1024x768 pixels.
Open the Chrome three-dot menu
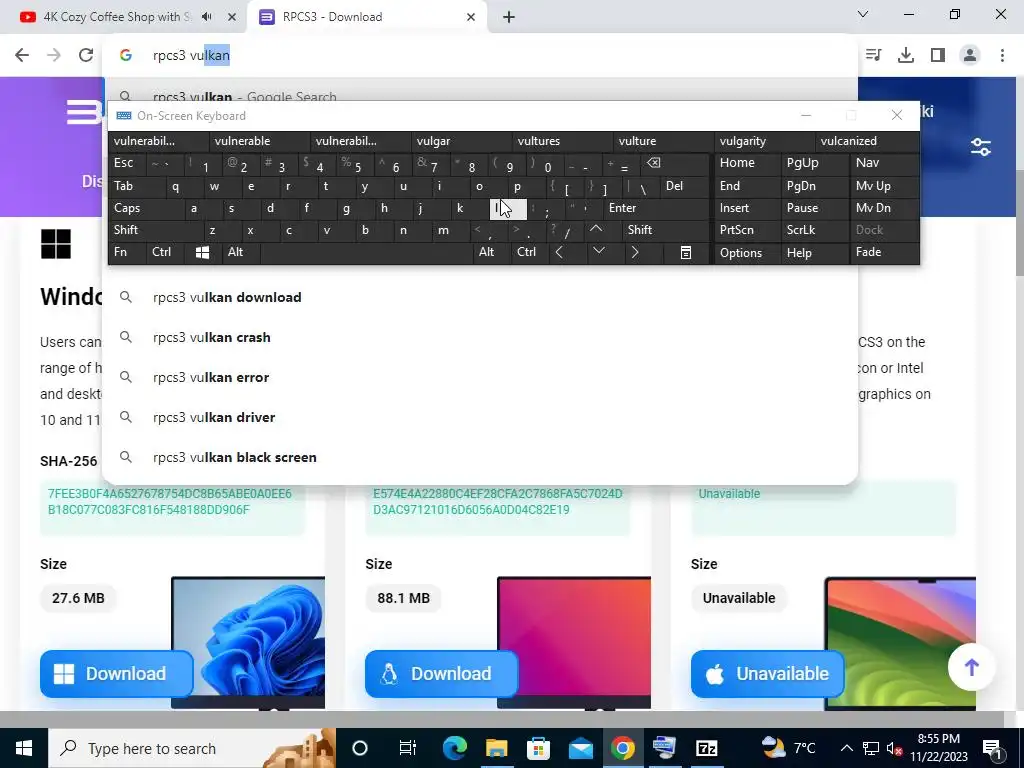pos(1002,56)
